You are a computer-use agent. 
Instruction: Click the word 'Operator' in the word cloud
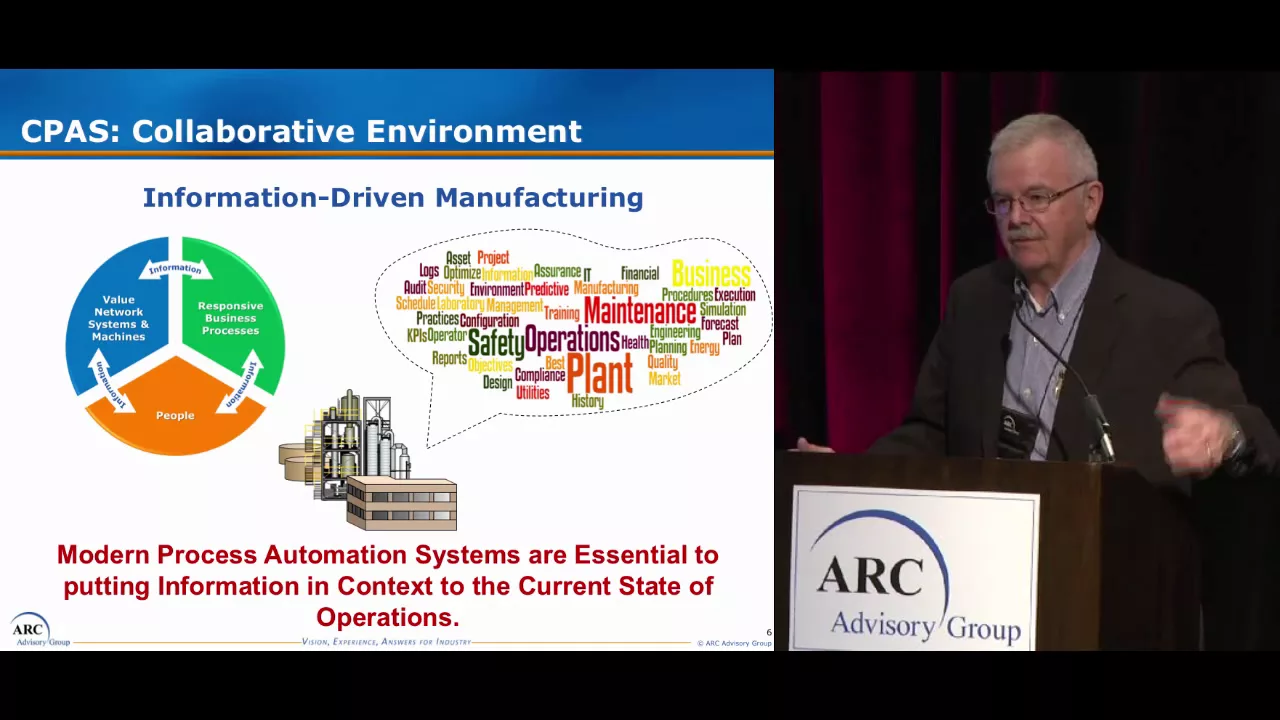click(447, 336)
